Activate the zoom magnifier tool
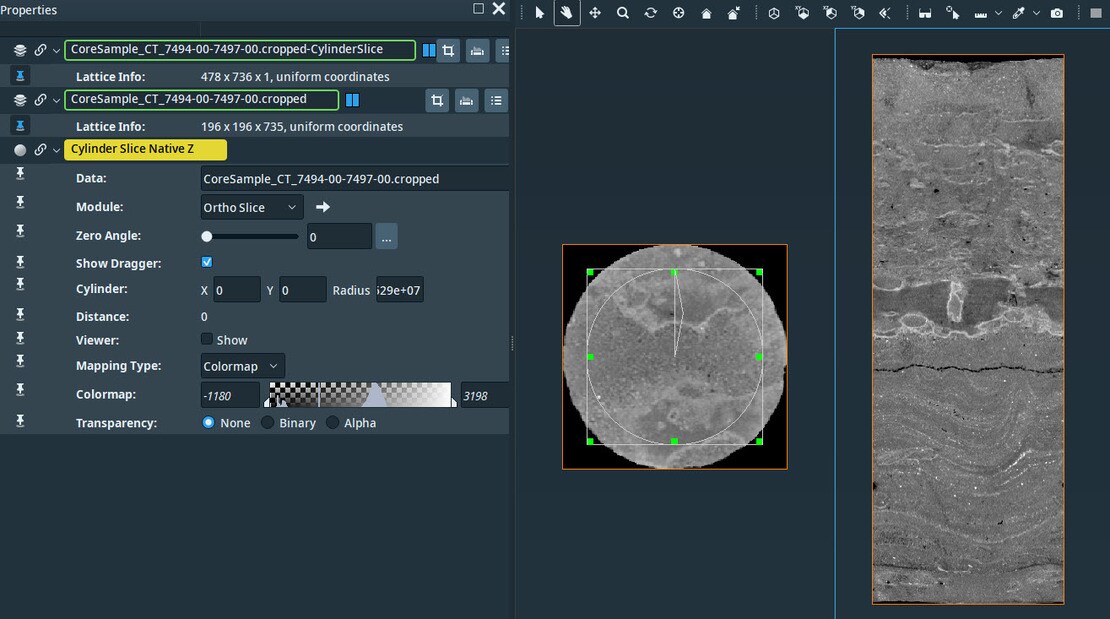Viewport: 1110px width, 619px height. 622,13
